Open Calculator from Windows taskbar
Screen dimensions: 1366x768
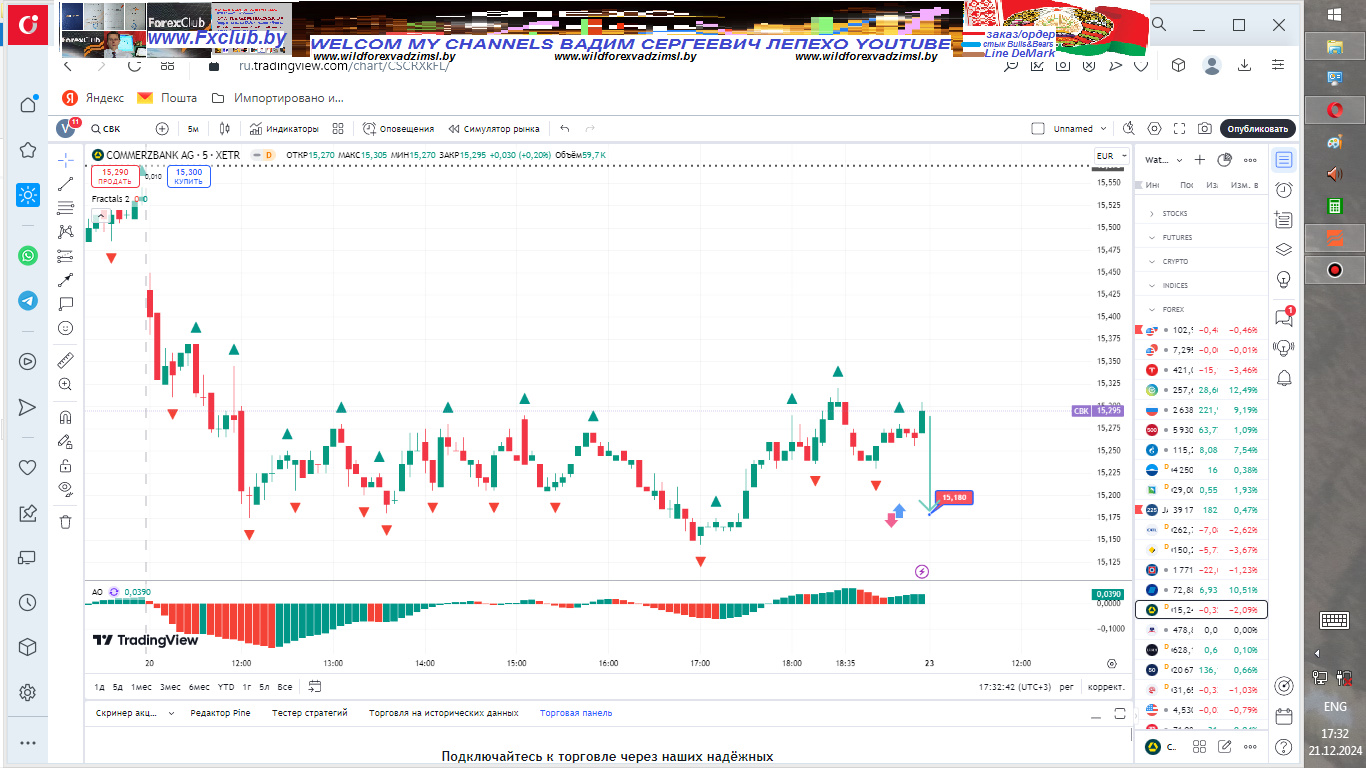[x=1334, y=206]
